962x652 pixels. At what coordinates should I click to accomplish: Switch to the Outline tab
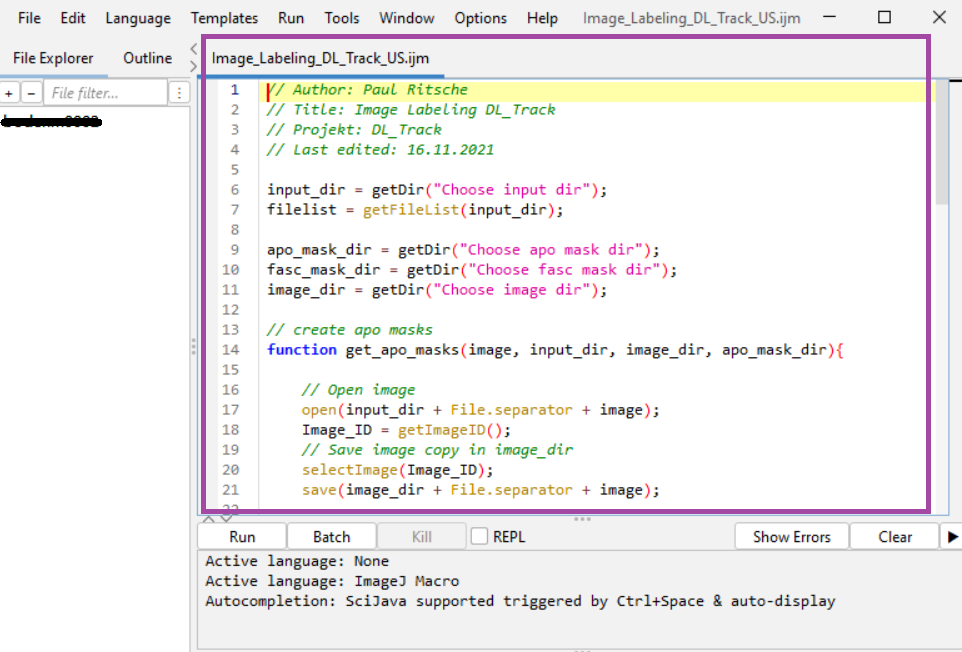click(147, 58)
